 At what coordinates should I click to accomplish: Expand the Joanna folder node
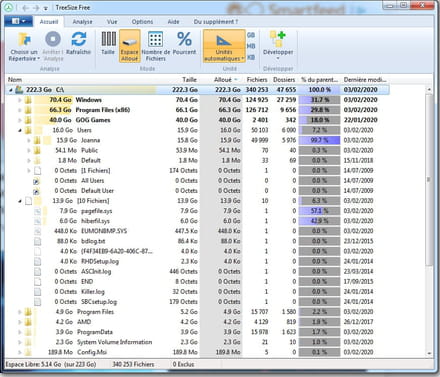[x=29, y=140]
